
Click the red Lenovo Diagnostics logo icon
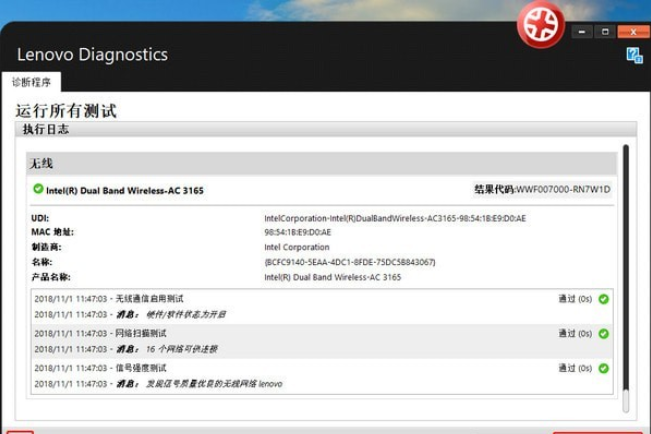click(x=541, y=25)
